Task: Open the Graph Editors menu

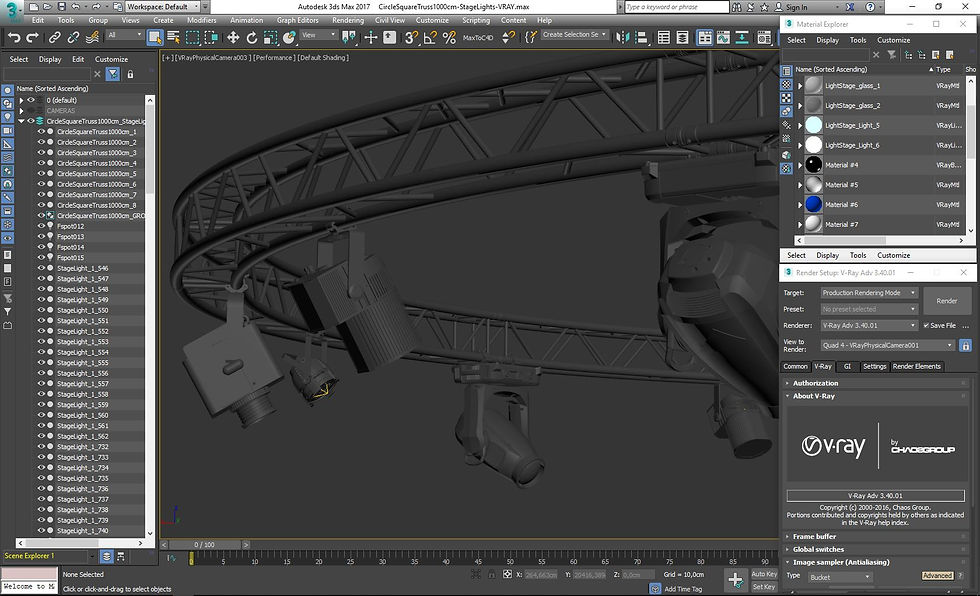Action: point(298,20)
